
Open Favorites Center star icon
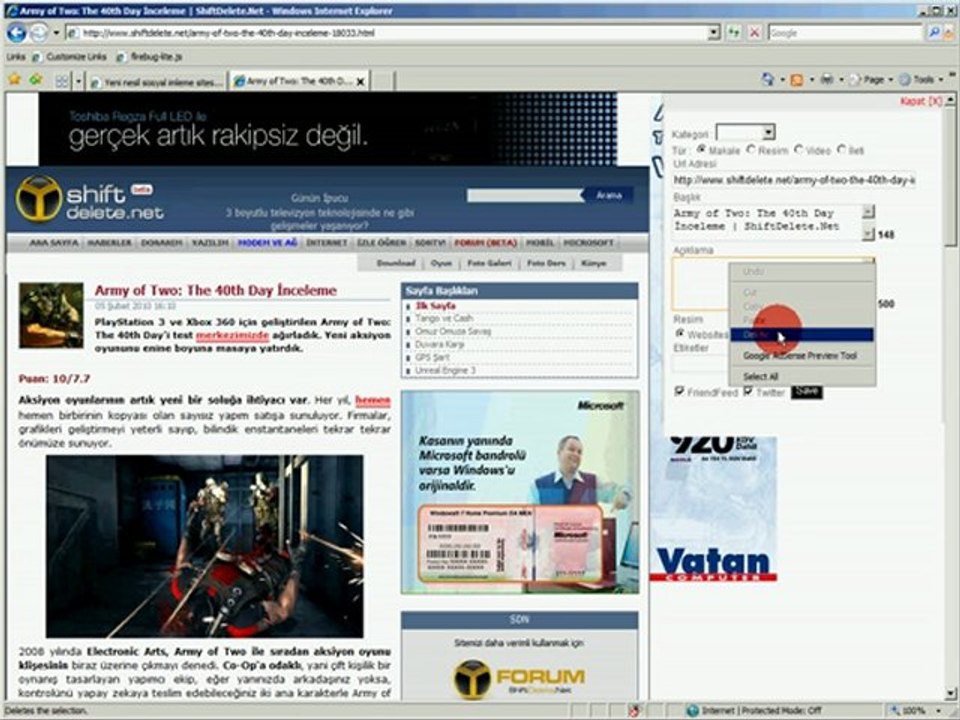[x=15, y=80]
